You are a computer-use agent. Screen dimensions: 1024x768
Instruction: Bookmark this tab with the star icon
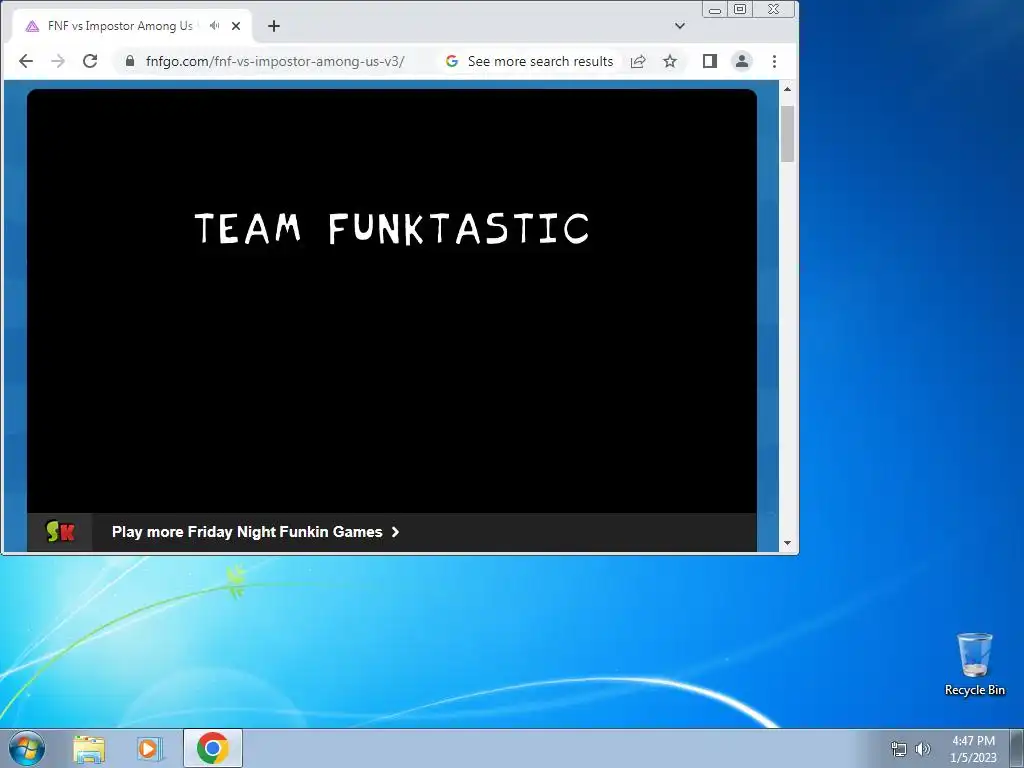[670, 61]
